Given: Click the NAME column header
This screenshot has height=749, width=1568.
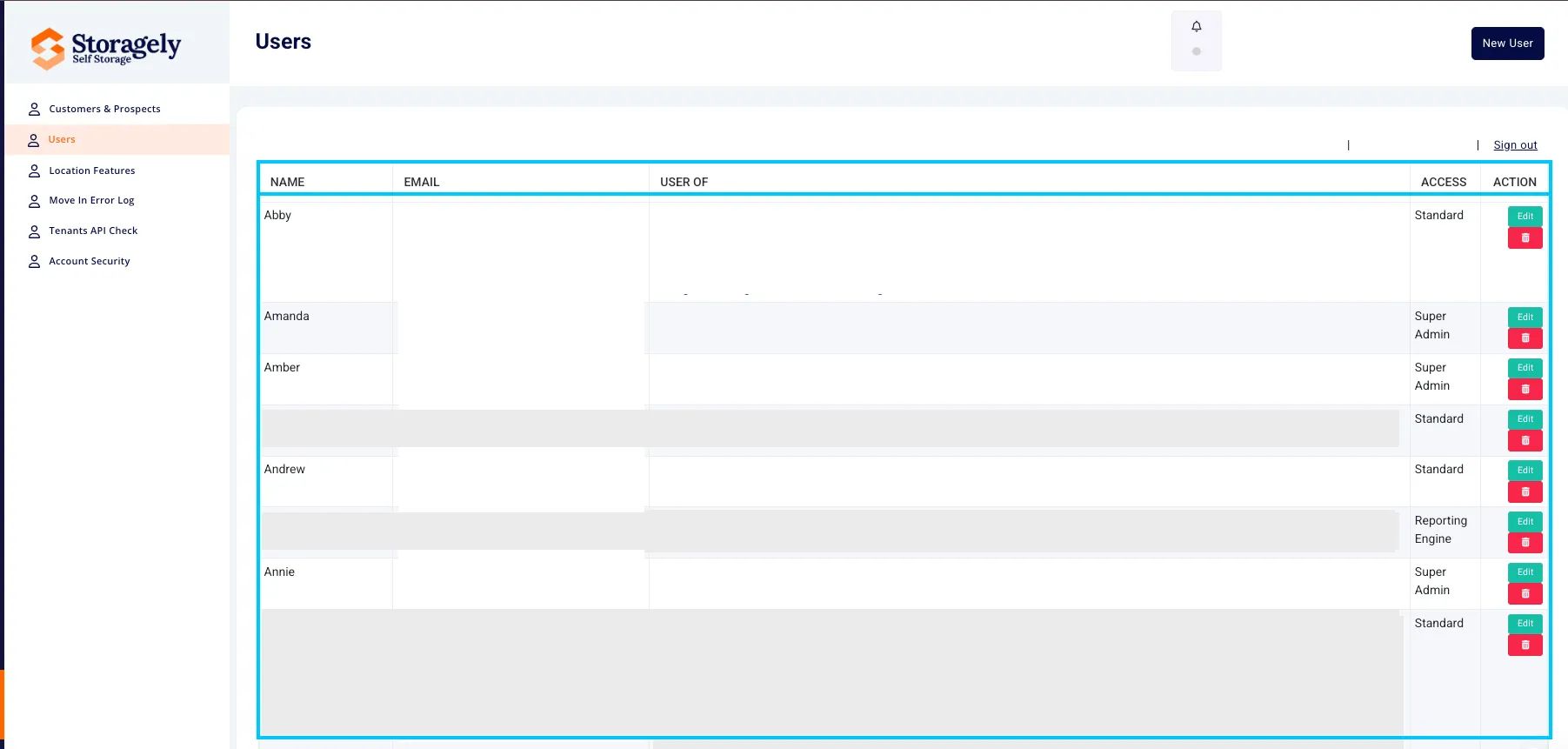Looking at the screenshot, I should [287, 182].
